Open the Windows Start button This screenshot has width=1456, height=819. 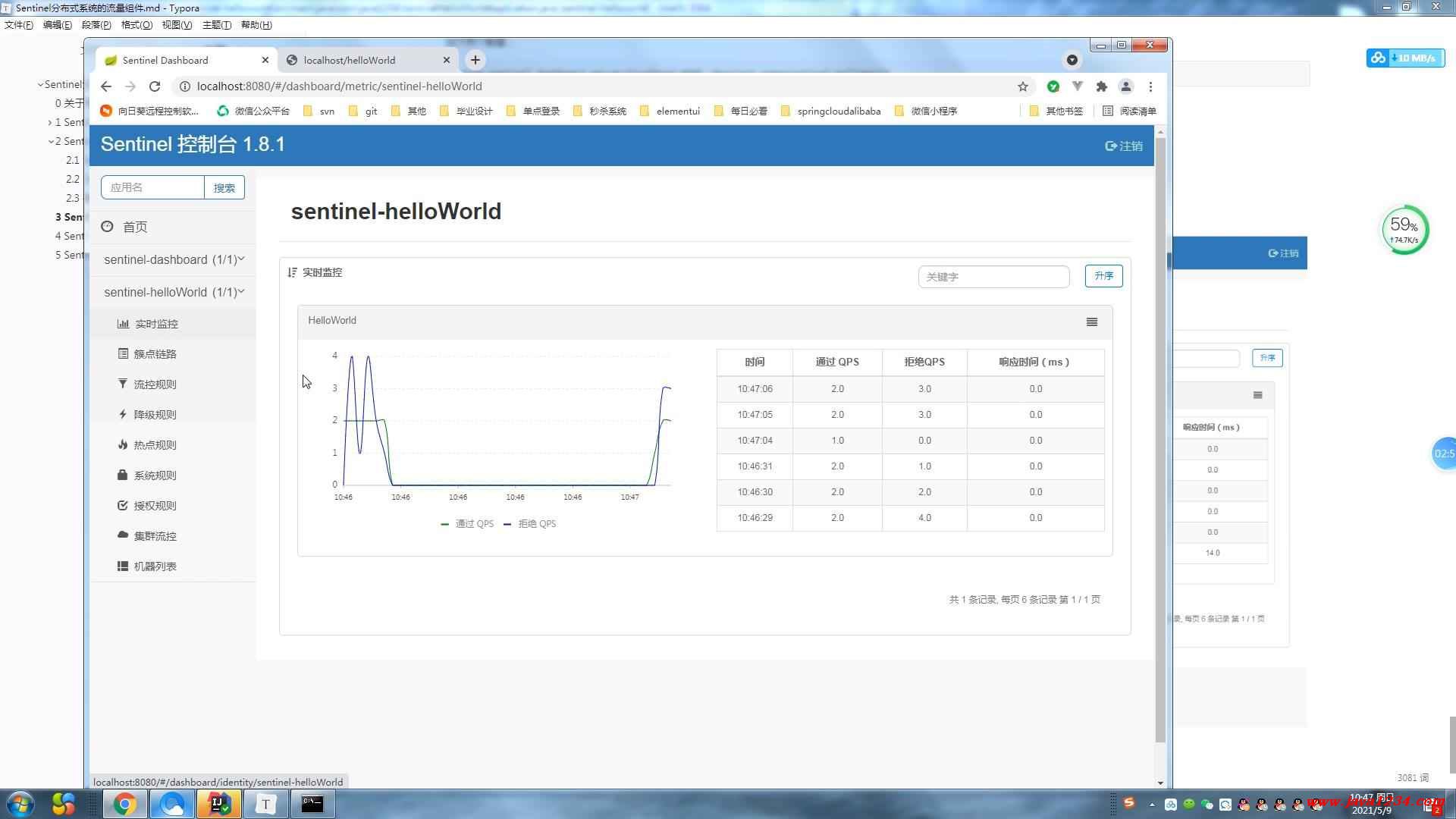click(x=20, y=804)
